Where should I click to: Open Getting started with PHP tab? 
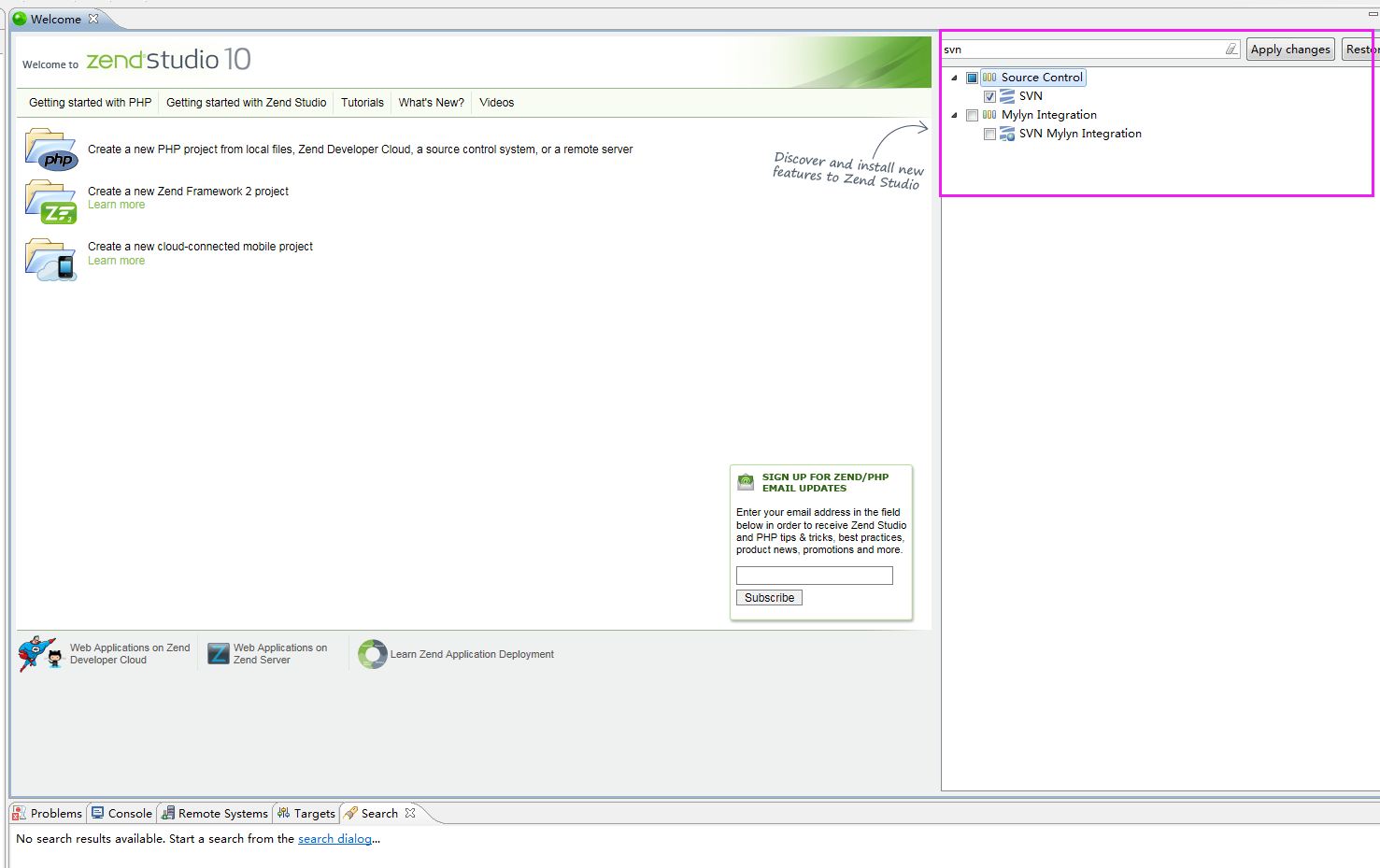click(x=90, y=103)
